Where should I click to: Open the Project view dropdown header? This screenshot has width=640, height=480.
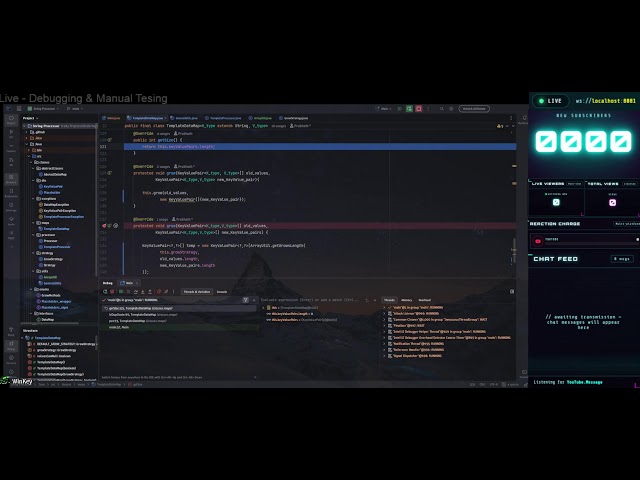click(x=31, y=118)
